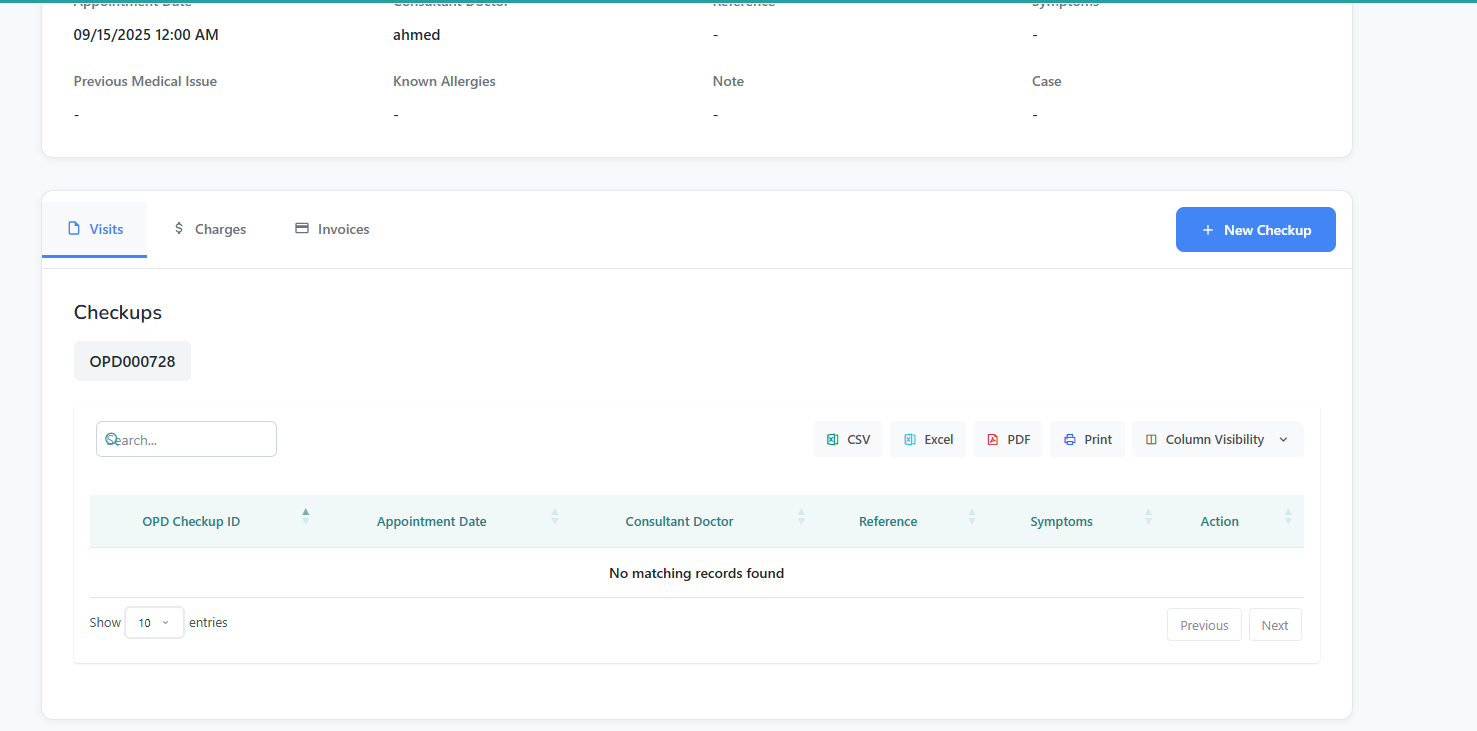Open the Show entries count dropdown
1477x731 pixels.
click(154, 623)
